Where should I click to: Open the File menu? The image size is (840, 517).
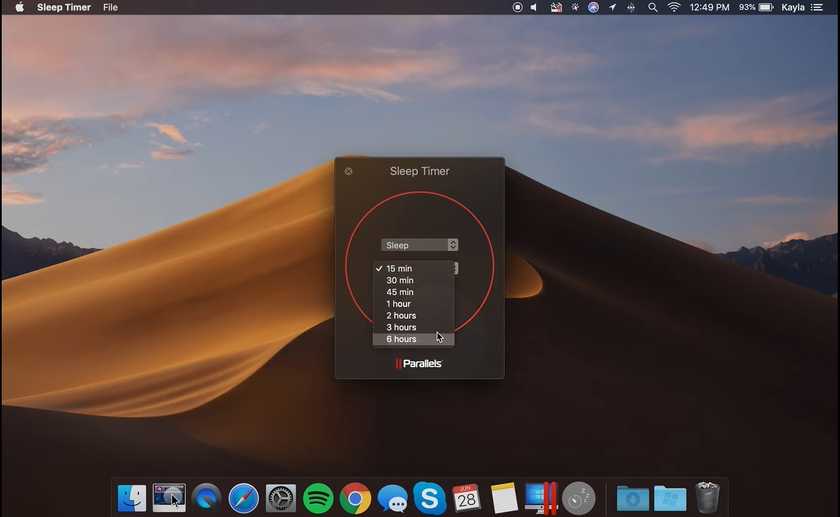pos(110,7)
